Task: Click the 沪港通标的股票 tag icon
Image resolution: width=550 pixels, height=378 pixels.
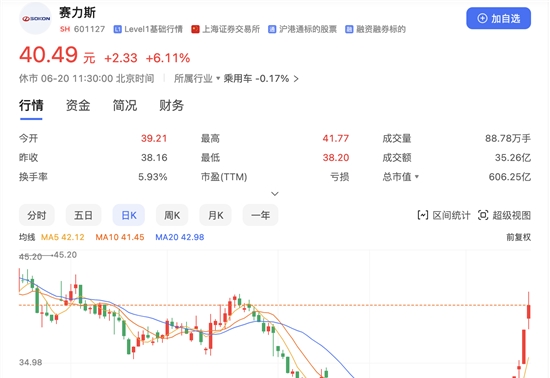Action: coord(272,29)
